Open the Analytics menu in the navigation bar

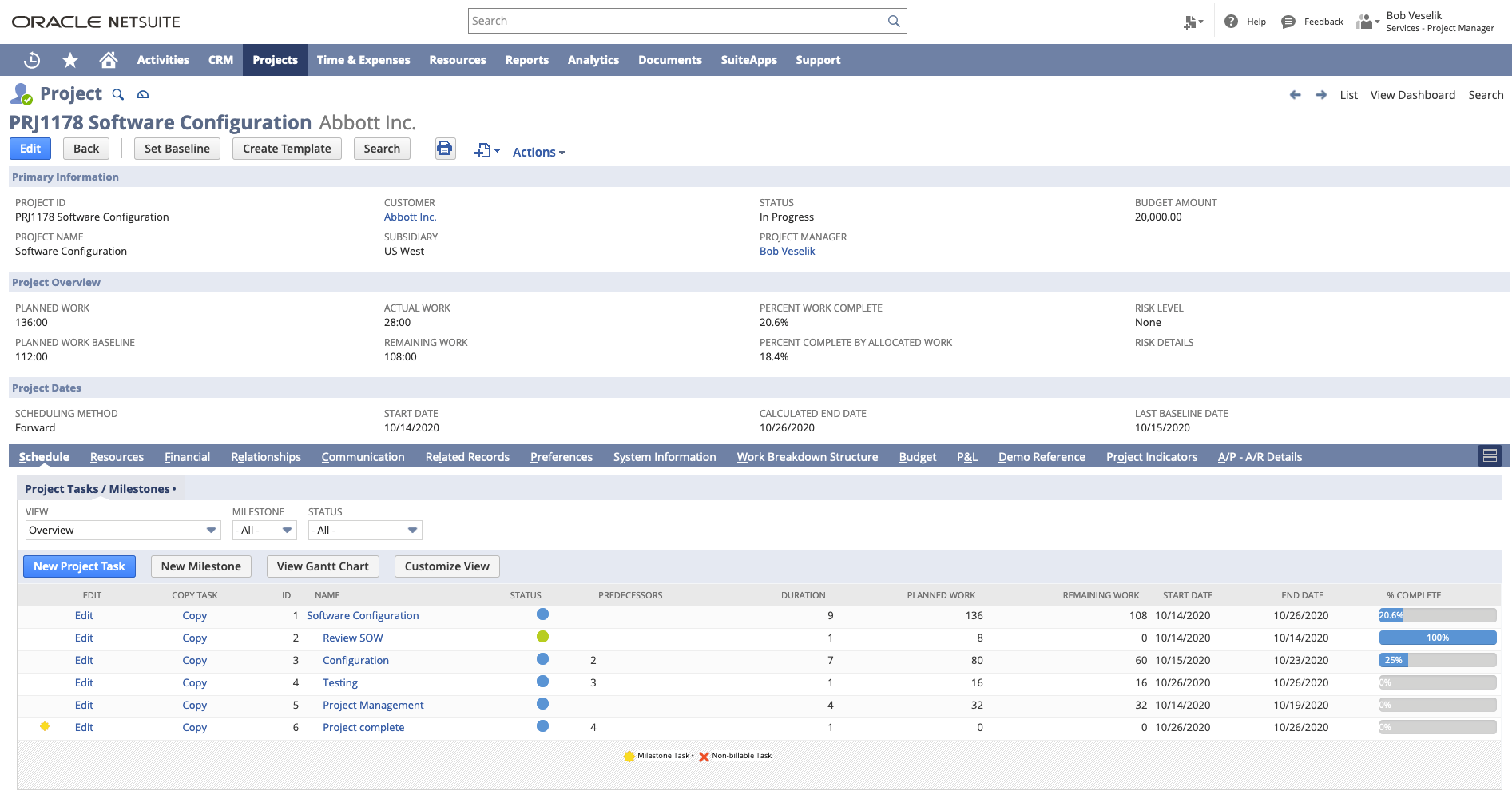[x=593, y=60]
